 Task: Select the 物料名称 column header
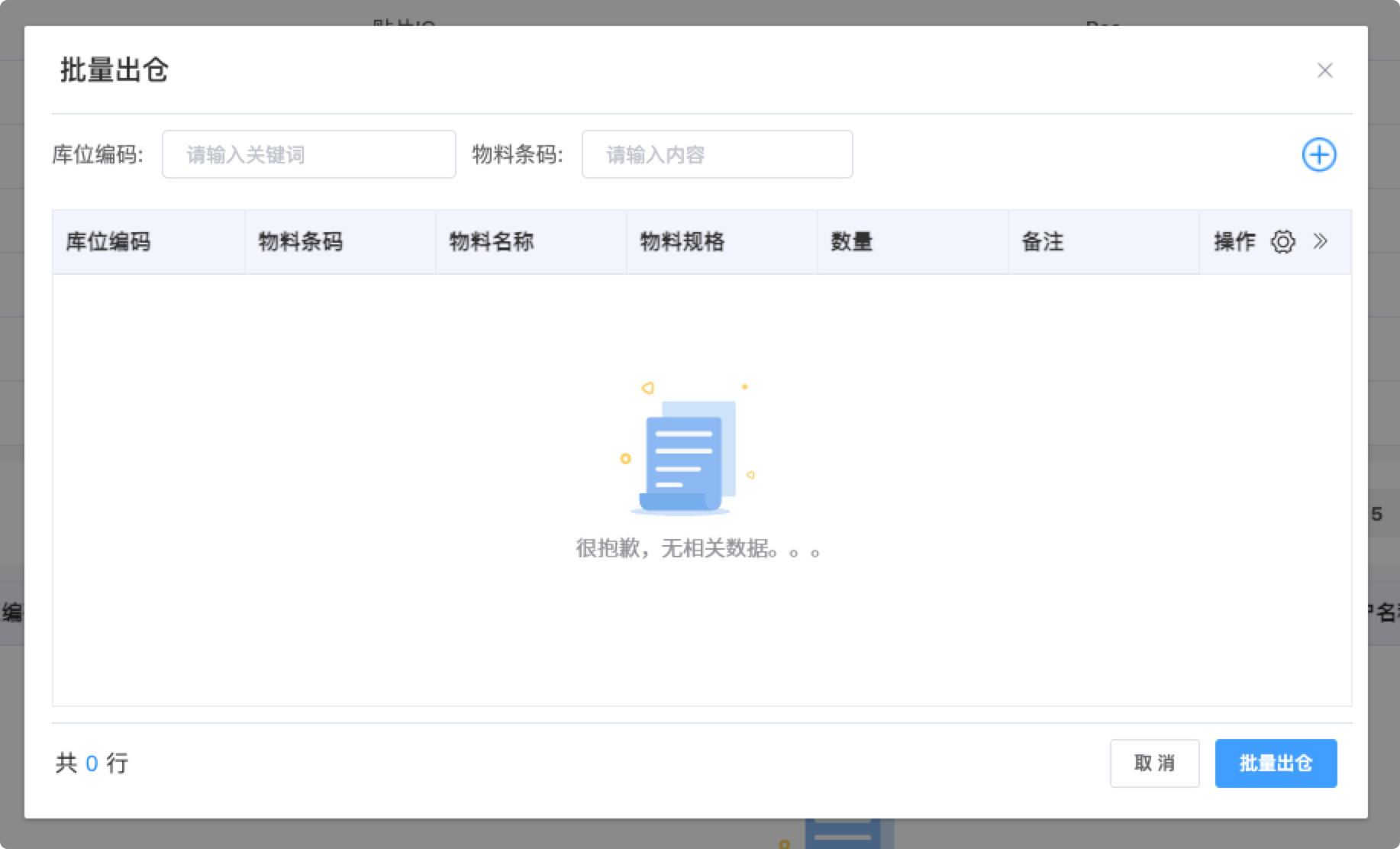pos(492,242)
